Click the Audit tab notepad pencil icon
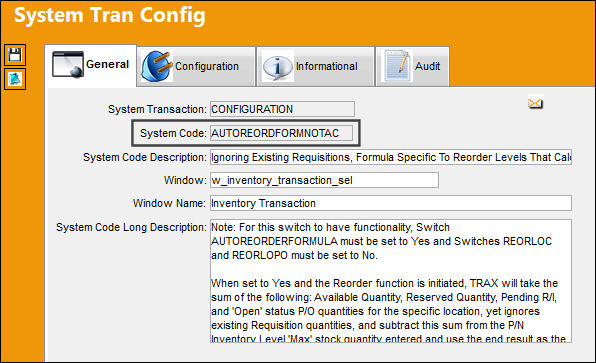Viewport: 596px width, 363px height. click(397, 65)
